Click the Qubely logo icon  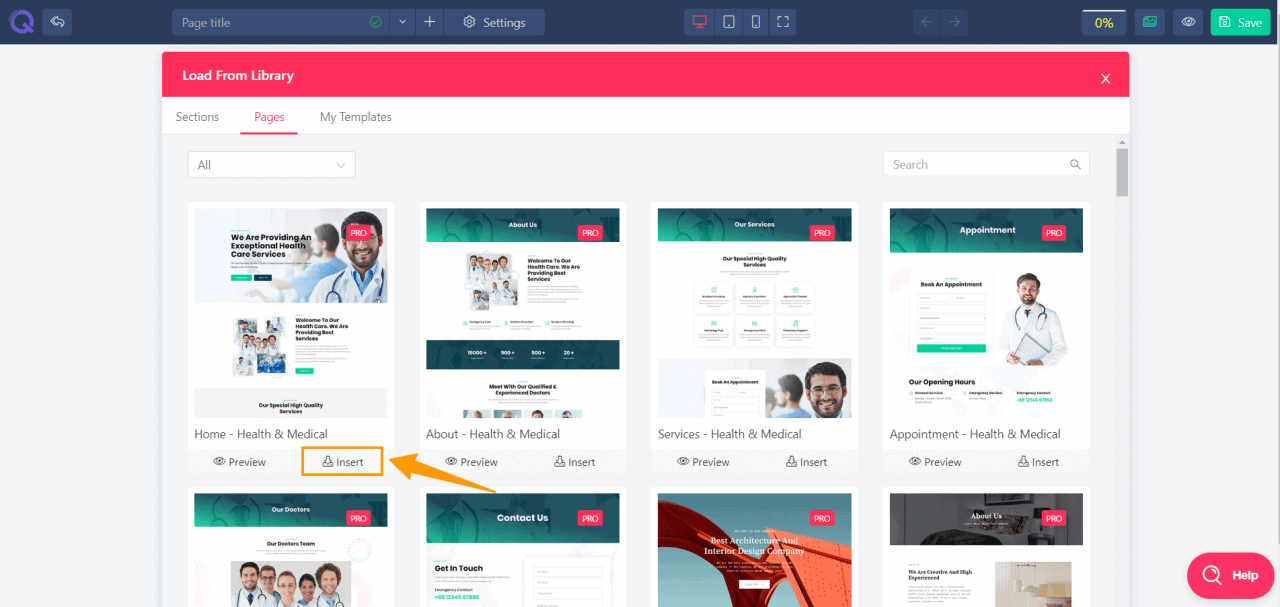(x=21, y=22)
